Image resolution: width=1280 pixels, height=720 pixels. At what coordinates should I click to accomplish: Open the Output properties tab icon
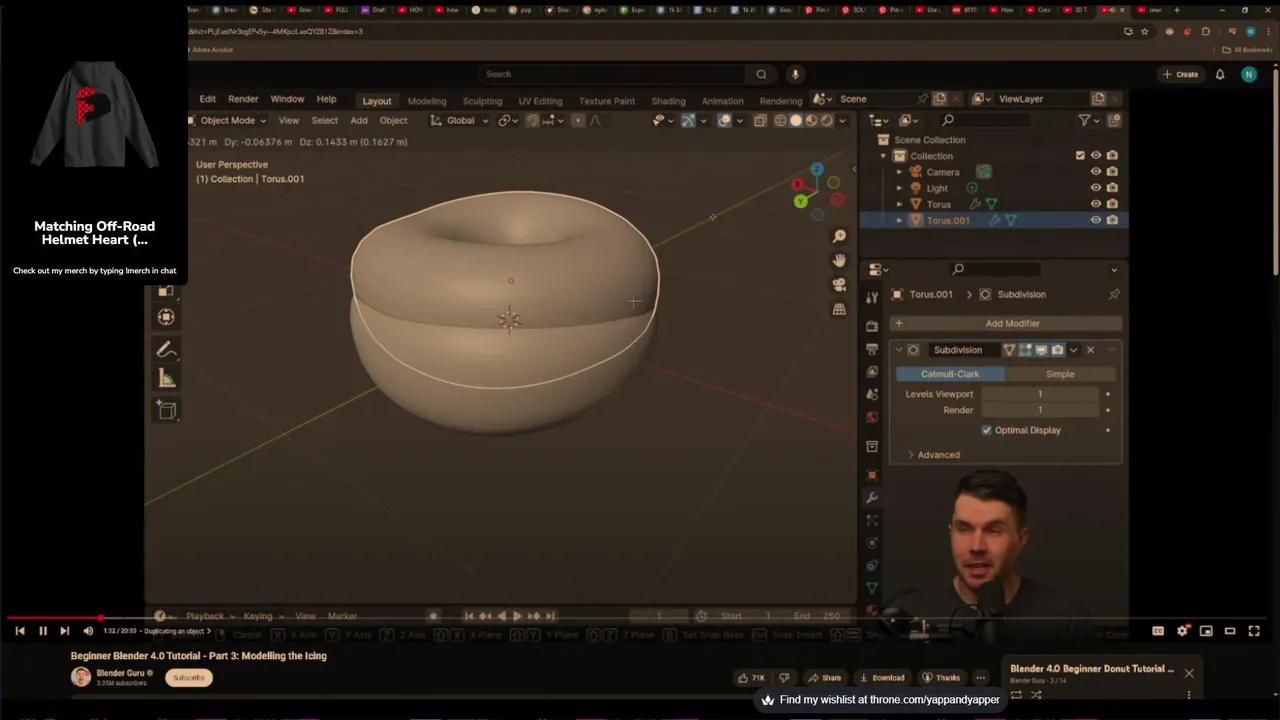coord(872,349)
